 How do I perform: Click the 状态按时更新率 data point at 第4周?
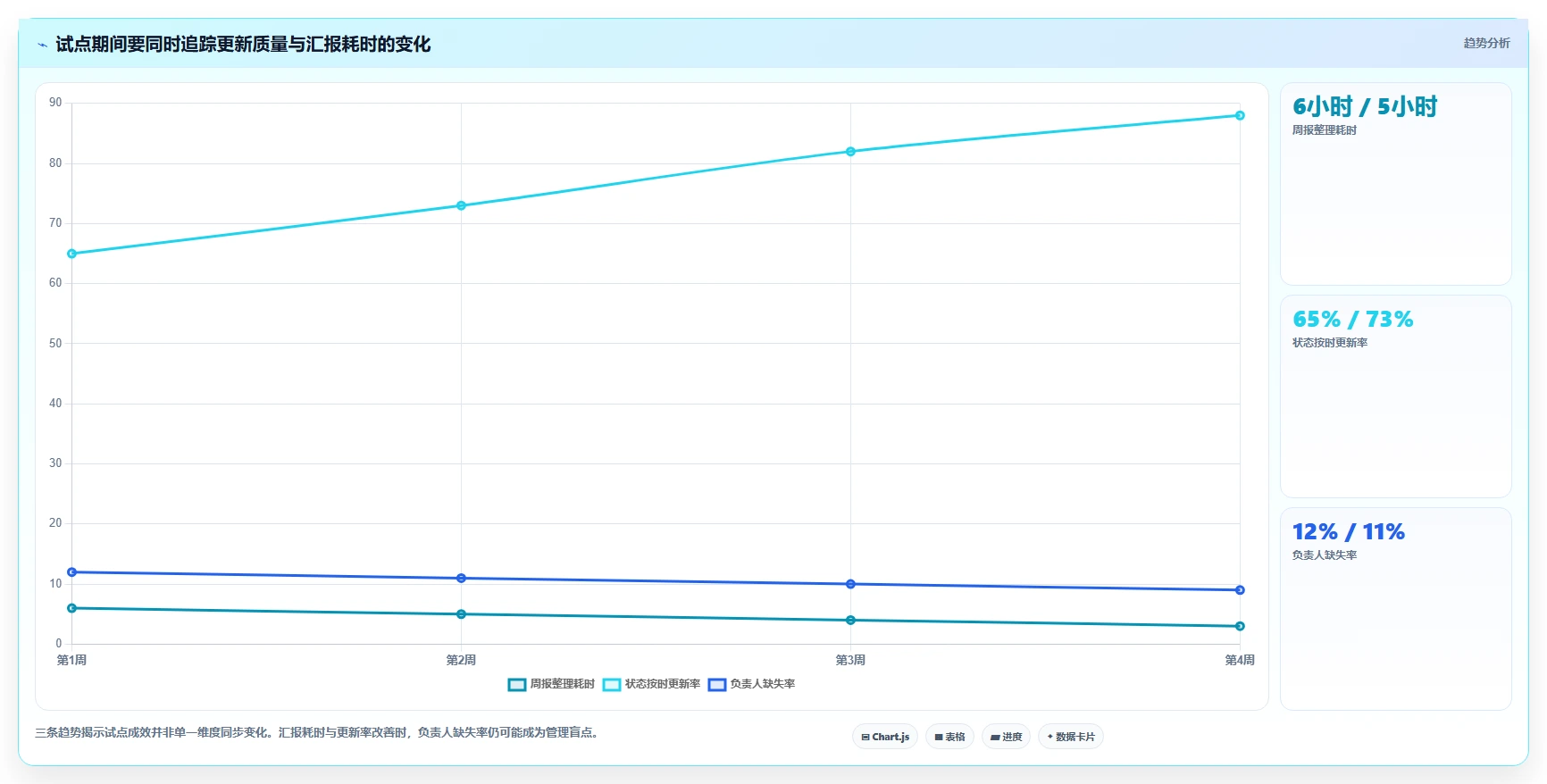pos(1240,115)
